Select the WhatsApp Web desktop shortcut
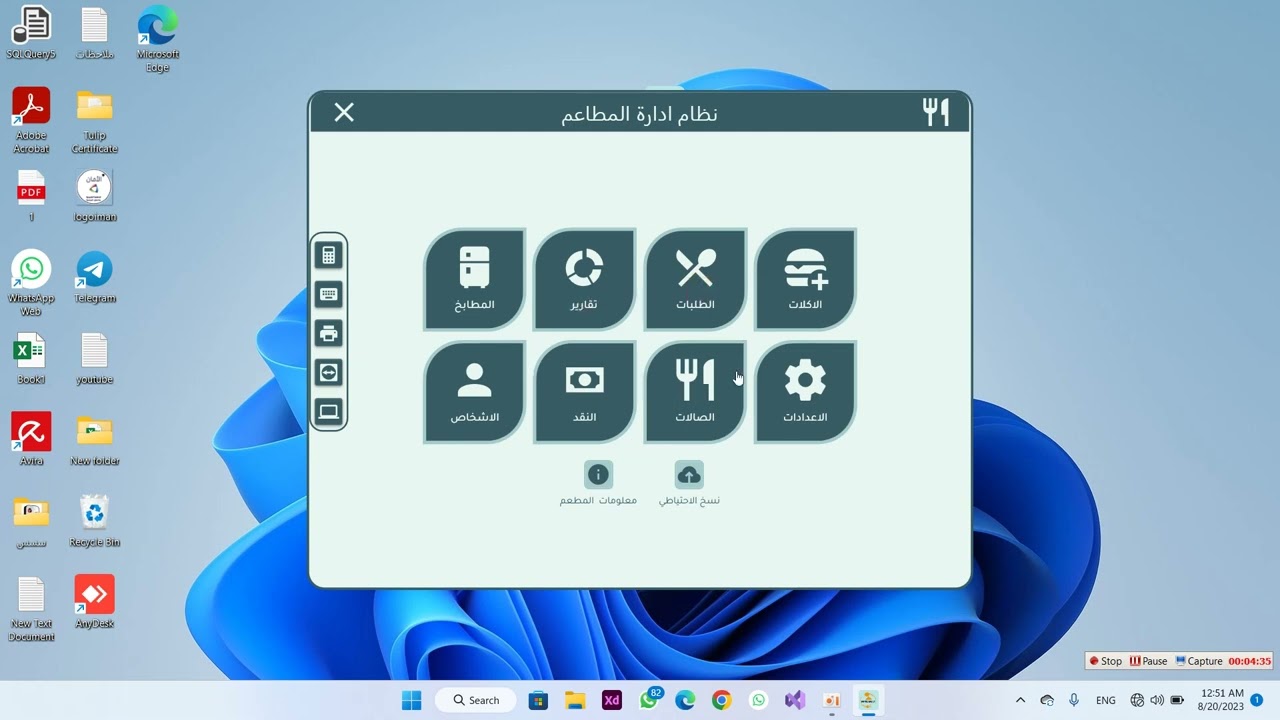This screenshot has height=720, width=1280. 31,283
